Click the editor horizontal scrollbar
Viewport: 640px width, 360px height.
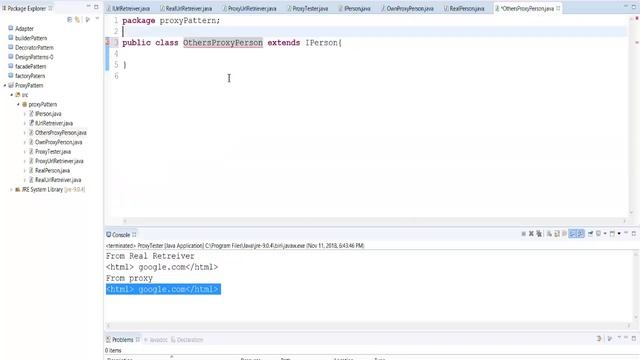click(374, 221)
